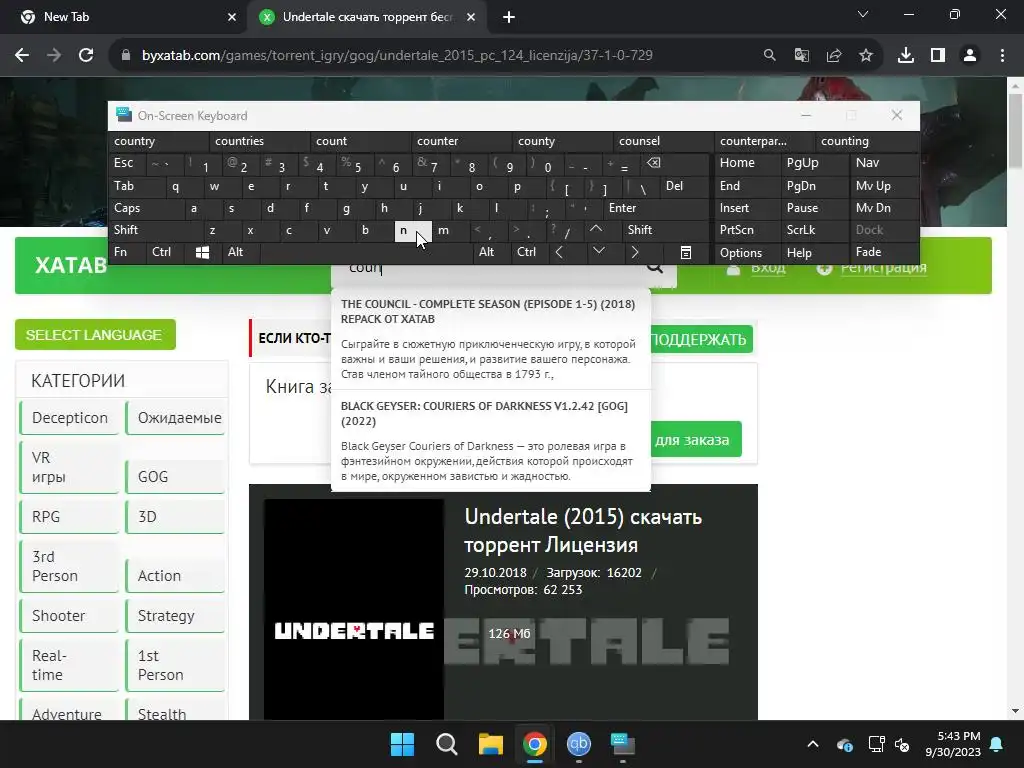Reload the current page

coord(86,56)
